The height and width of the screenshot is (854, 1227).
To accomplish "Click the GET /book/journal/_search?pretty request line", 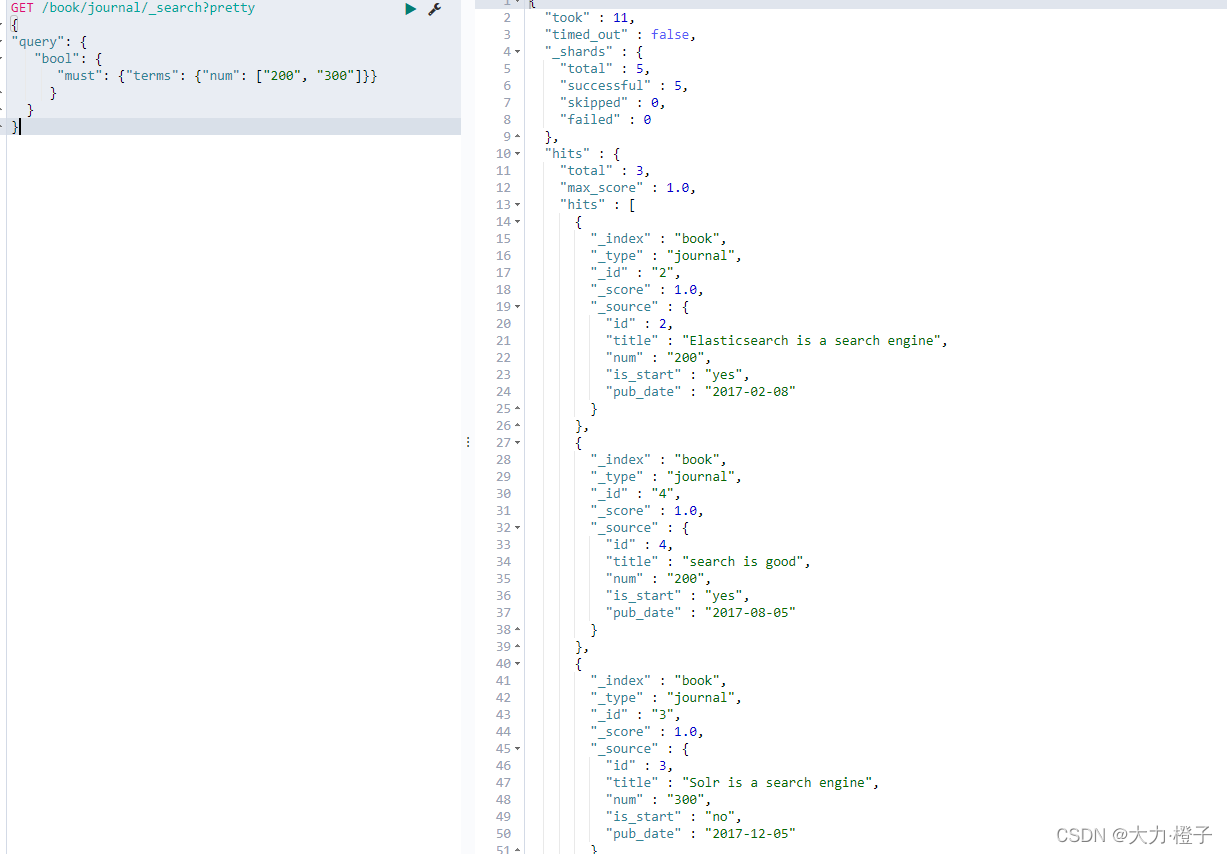I will (x=133, y=8).
